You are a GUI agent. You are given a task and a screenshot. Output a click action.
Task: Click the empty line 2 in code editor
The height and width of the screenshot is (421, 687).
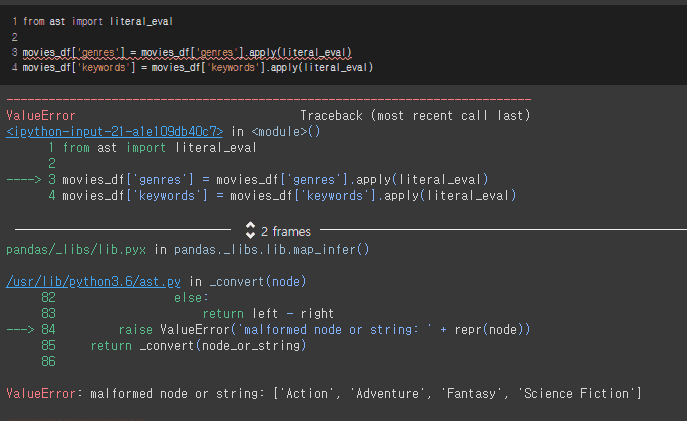(100, 35)
